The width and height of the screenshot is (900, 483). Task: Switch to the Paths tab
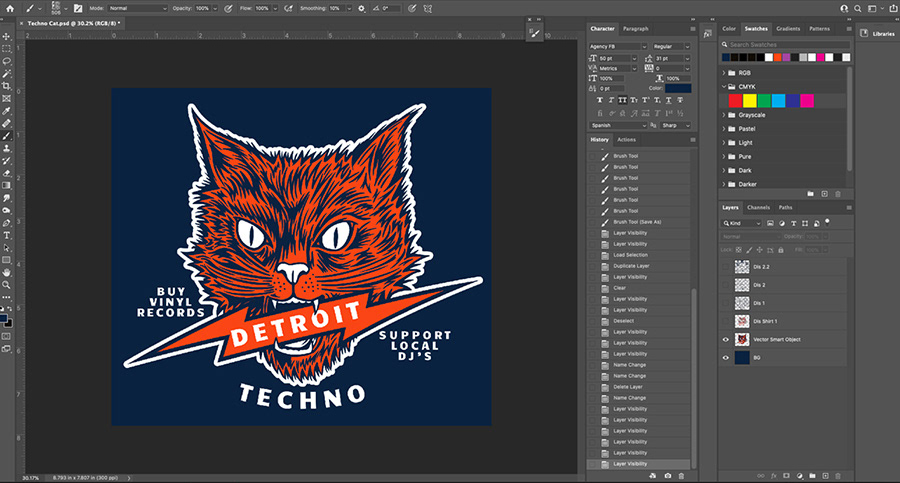coord(785,207)
